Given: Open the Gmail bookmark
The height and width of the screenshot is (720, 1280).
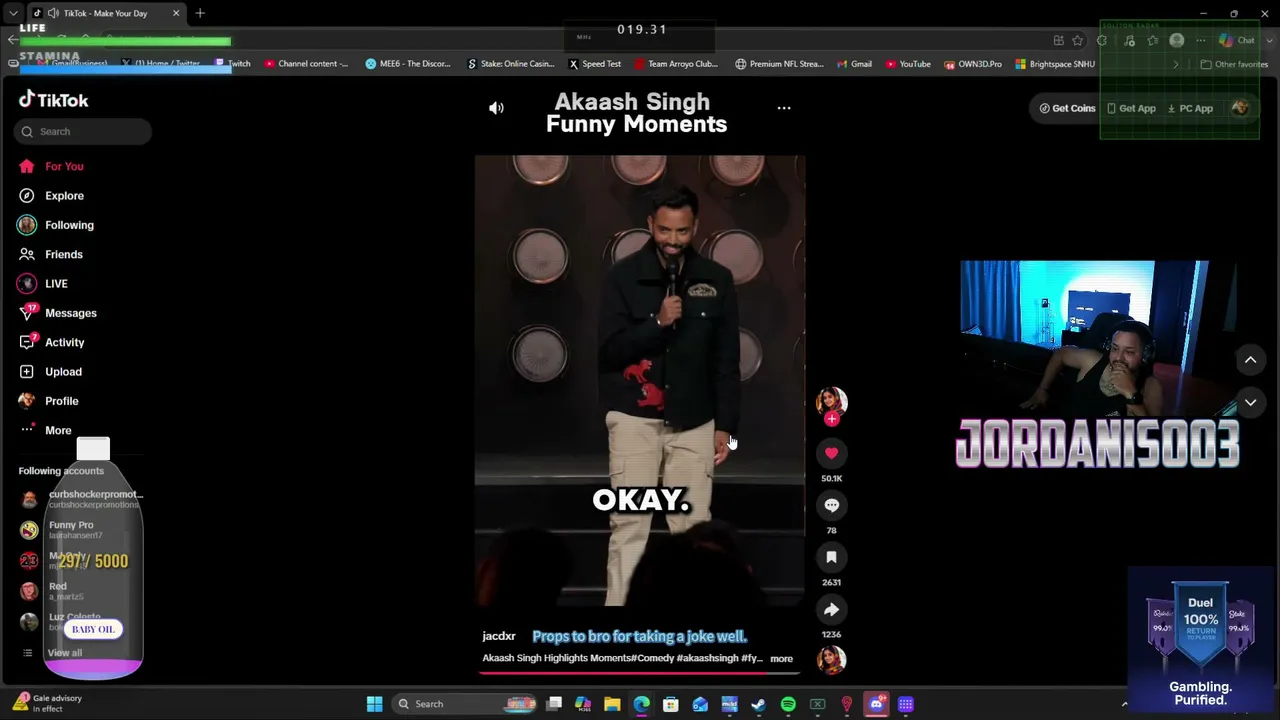Looking at the screenshot, I should pos(854,64).
